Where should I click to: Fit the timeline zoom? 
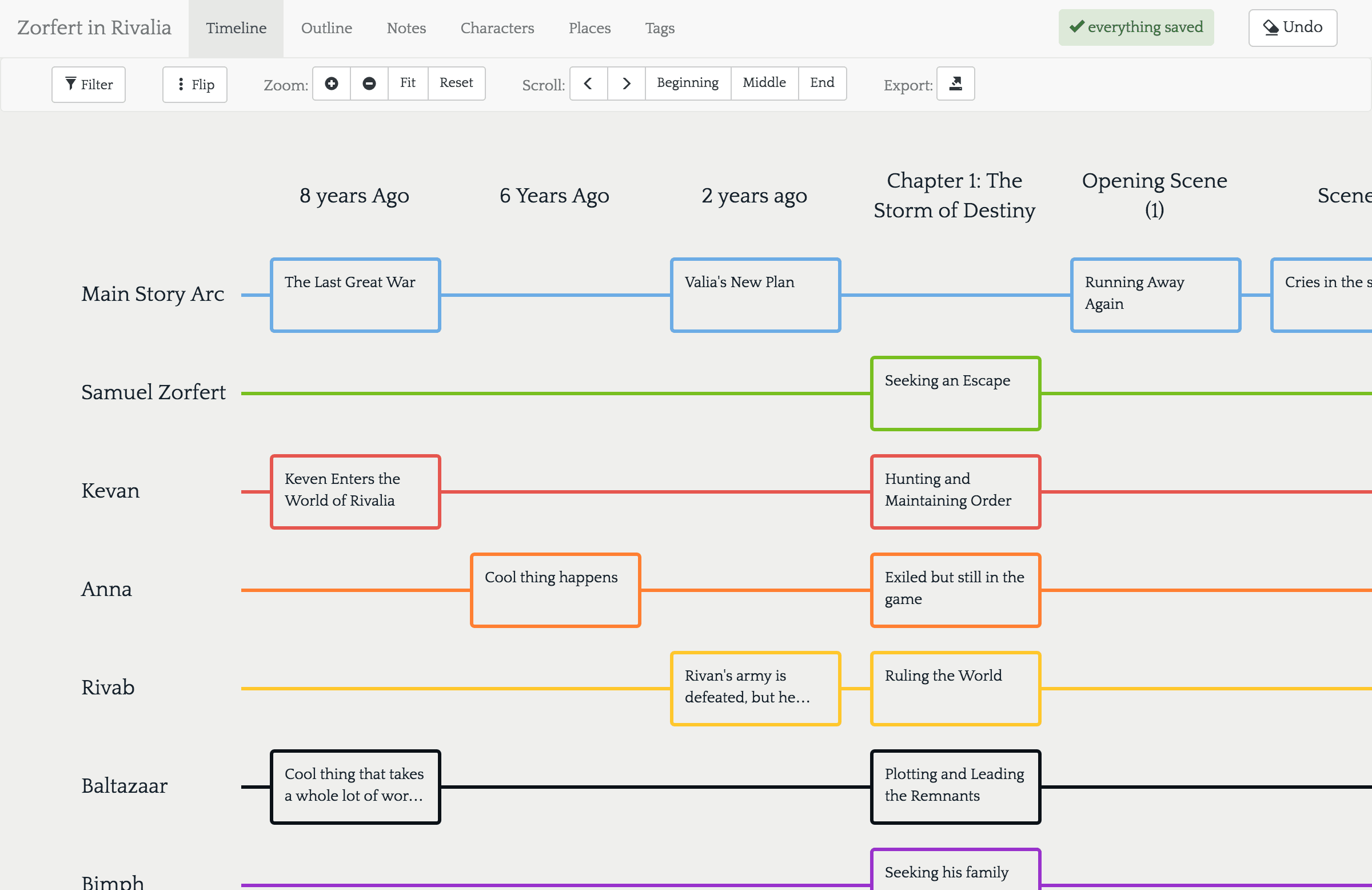pyautogui.click(x=408, y=84)
